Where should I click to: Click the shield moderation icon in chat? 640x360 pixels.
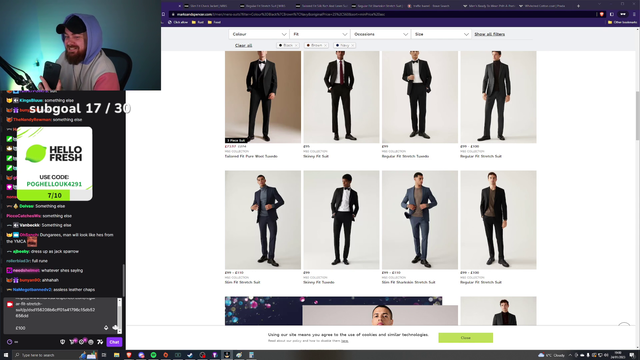(x=62, y=342)
